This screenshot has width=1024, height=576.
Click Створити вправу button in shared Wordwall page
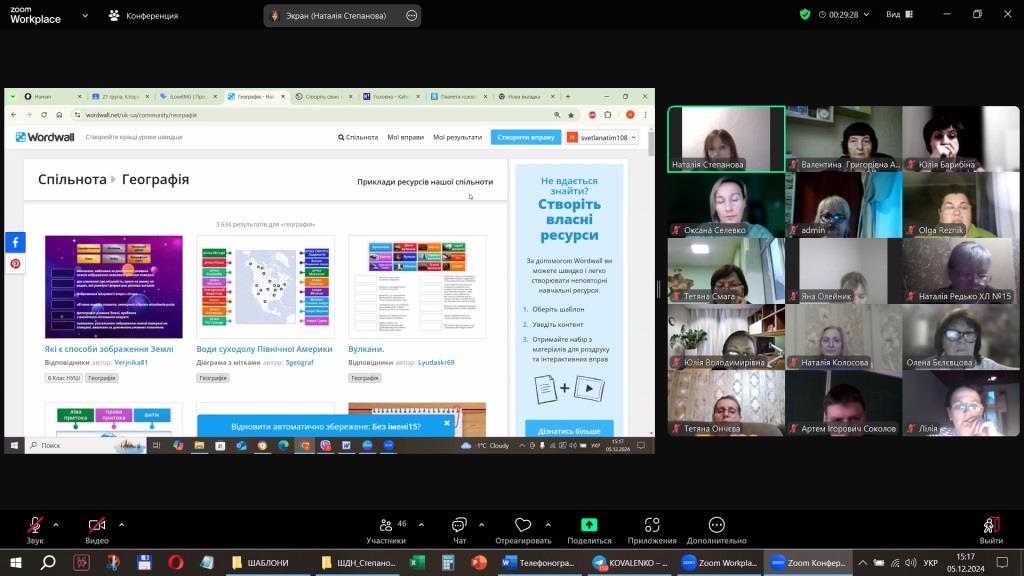click(526, 137)
